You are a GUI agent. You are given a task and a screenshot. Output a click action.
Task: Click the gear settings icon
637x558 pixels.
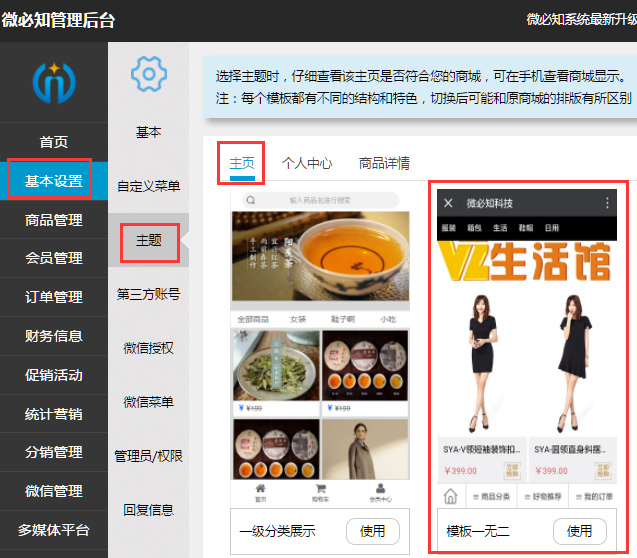point(149,74)
